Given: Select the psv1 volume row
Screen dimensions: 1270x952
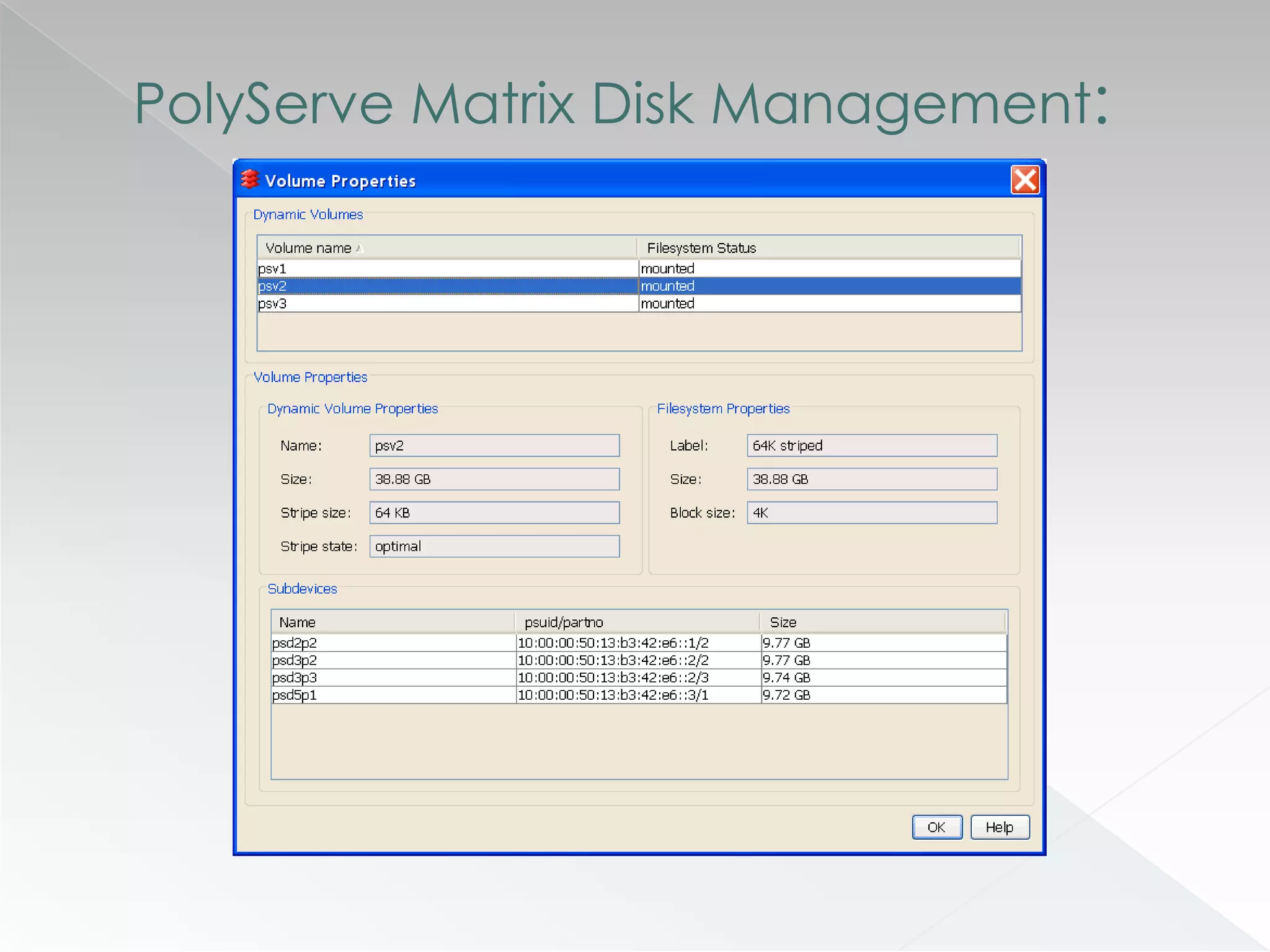Looking at the screenshot, I should (x=639, y=268).
